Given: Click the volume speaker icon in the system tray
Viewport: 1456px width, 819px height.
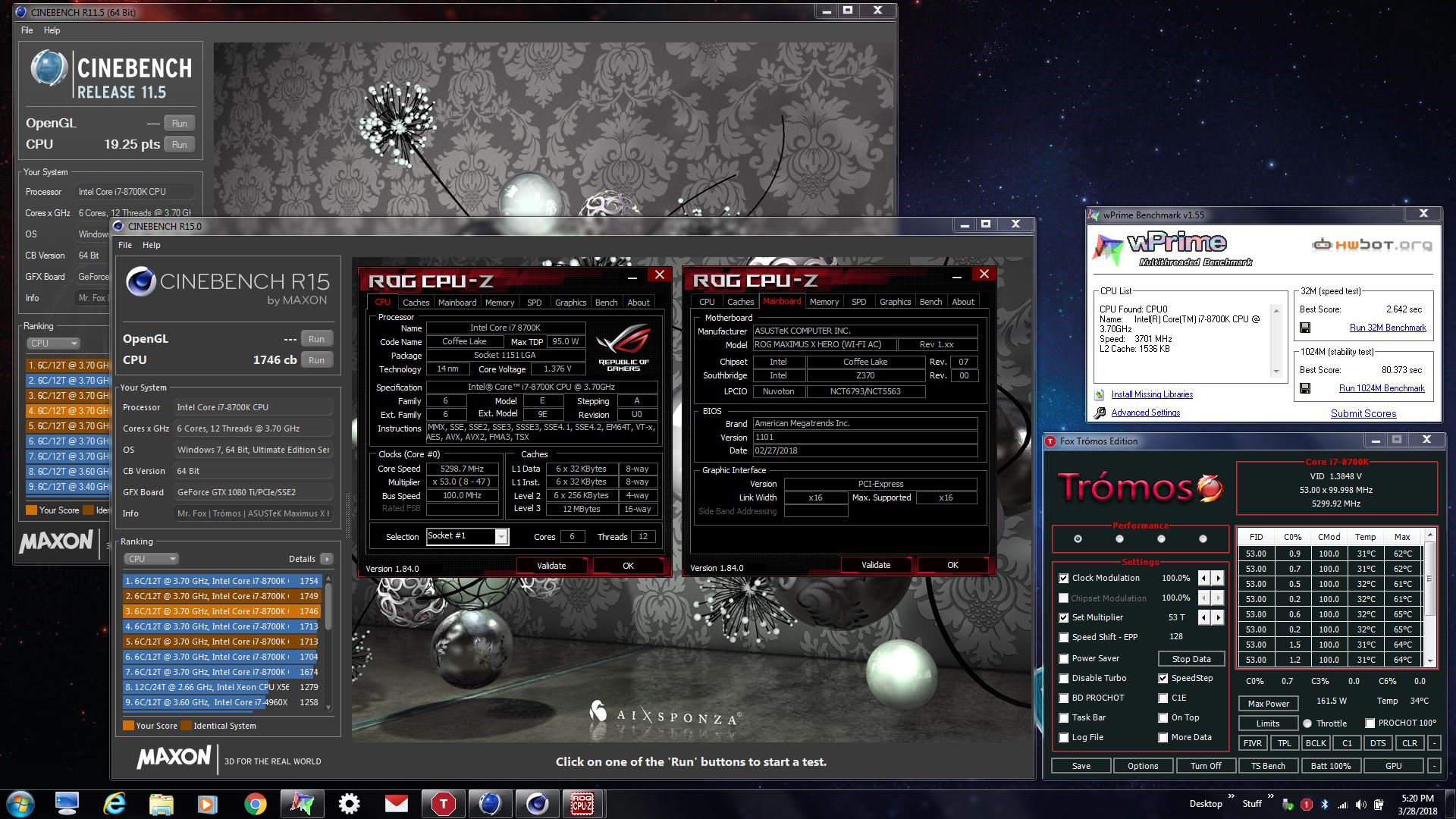Looking at the screenshot, I should coord(1361,804).
